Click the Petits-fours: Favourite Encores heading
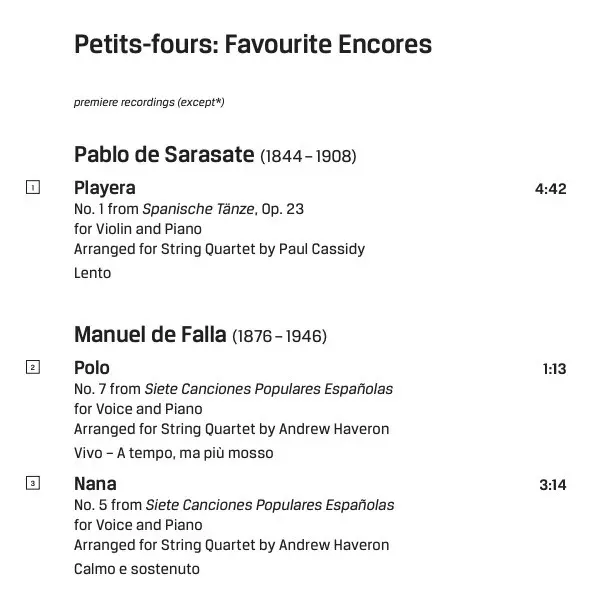 [253, 44]
